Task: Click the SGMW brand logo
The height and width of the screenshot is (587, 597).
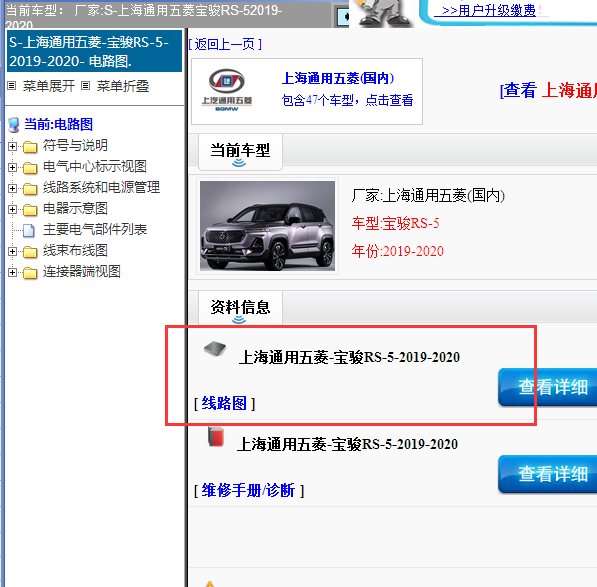Action: click(227, 90)
